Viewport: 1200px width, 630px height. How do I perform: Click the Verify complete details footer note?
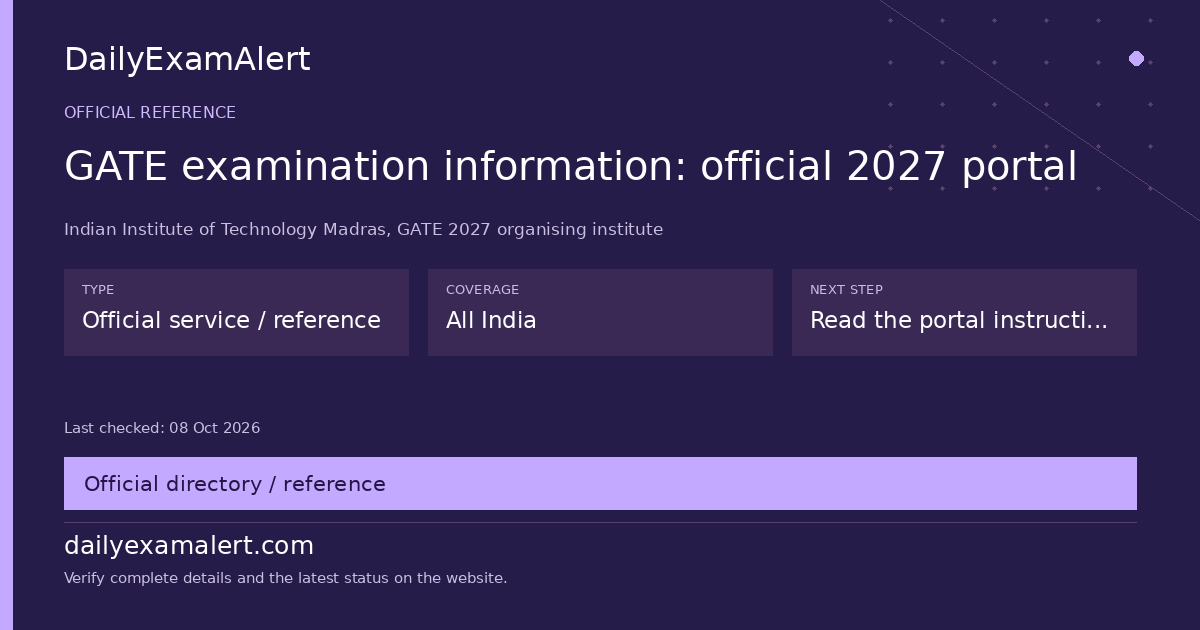[285, 578]
